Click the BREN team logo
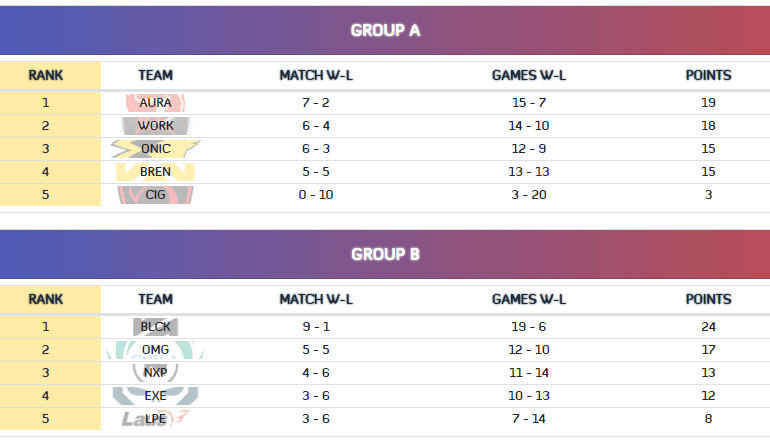Screen dimensions: 770x447 click(155, 172)
